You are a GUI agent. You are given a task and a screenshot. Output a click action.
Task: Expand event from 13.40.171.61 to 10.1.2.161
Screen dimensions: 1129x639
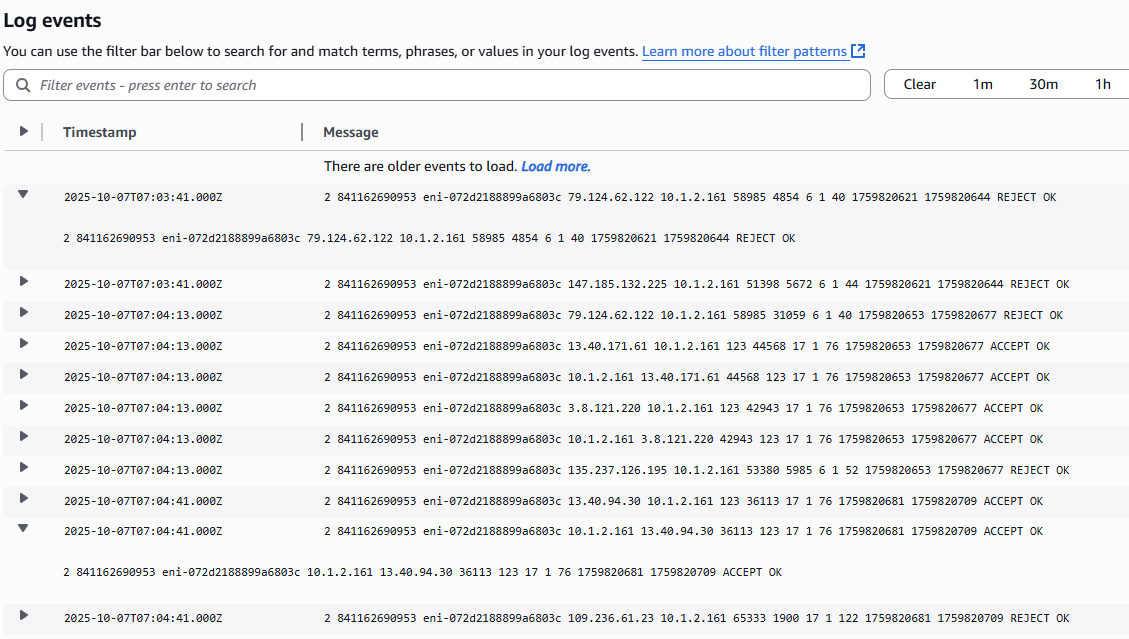[x=24, y=345]
